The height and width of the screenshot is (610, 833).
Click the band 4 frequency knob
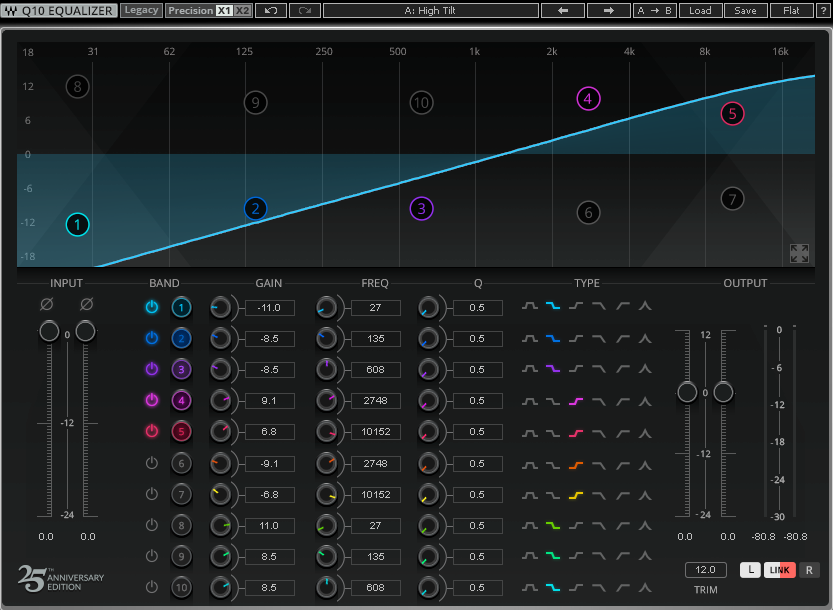point(326,401)
